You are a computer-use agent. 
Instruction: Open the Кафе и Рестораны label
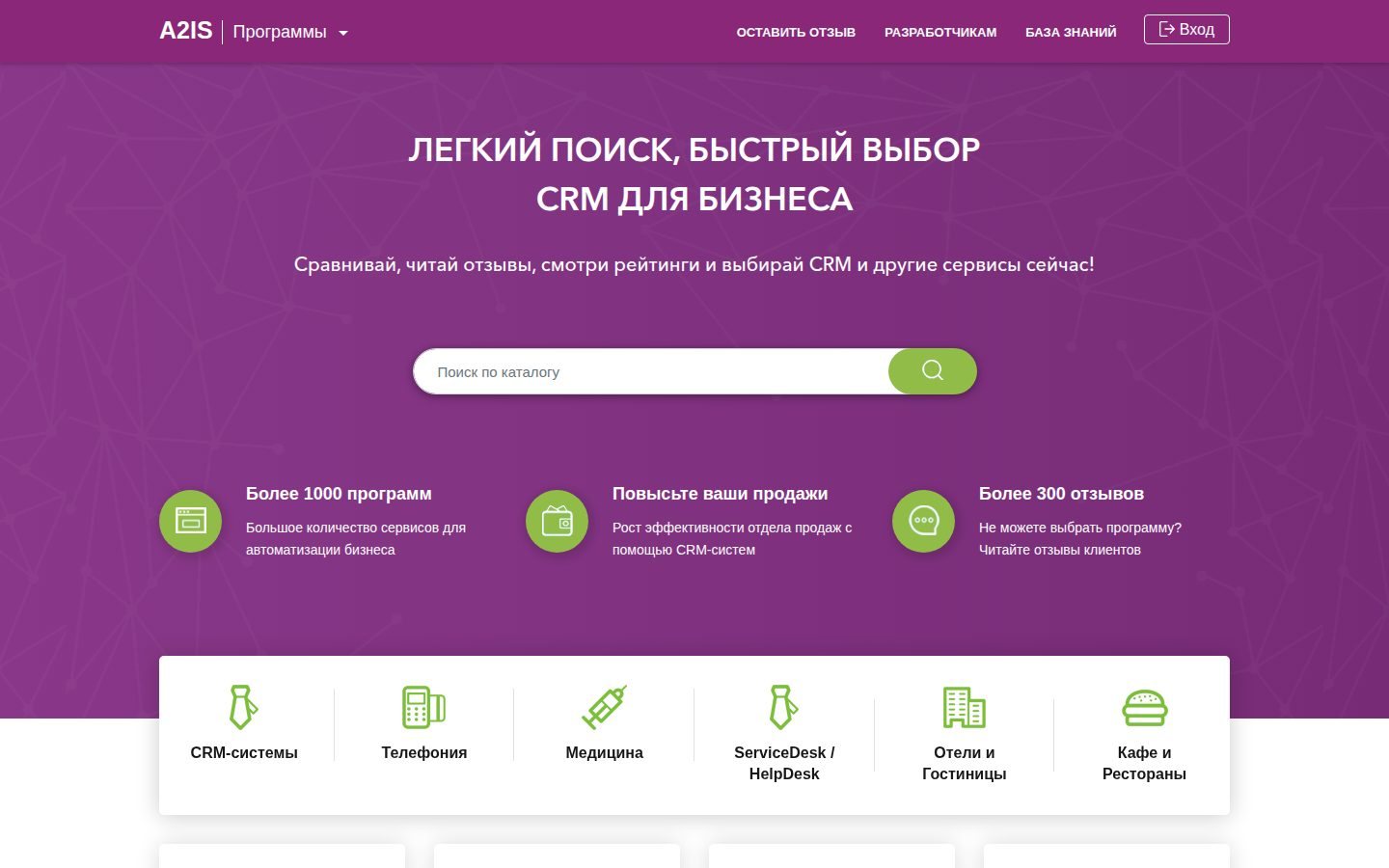coord(1144,763)
